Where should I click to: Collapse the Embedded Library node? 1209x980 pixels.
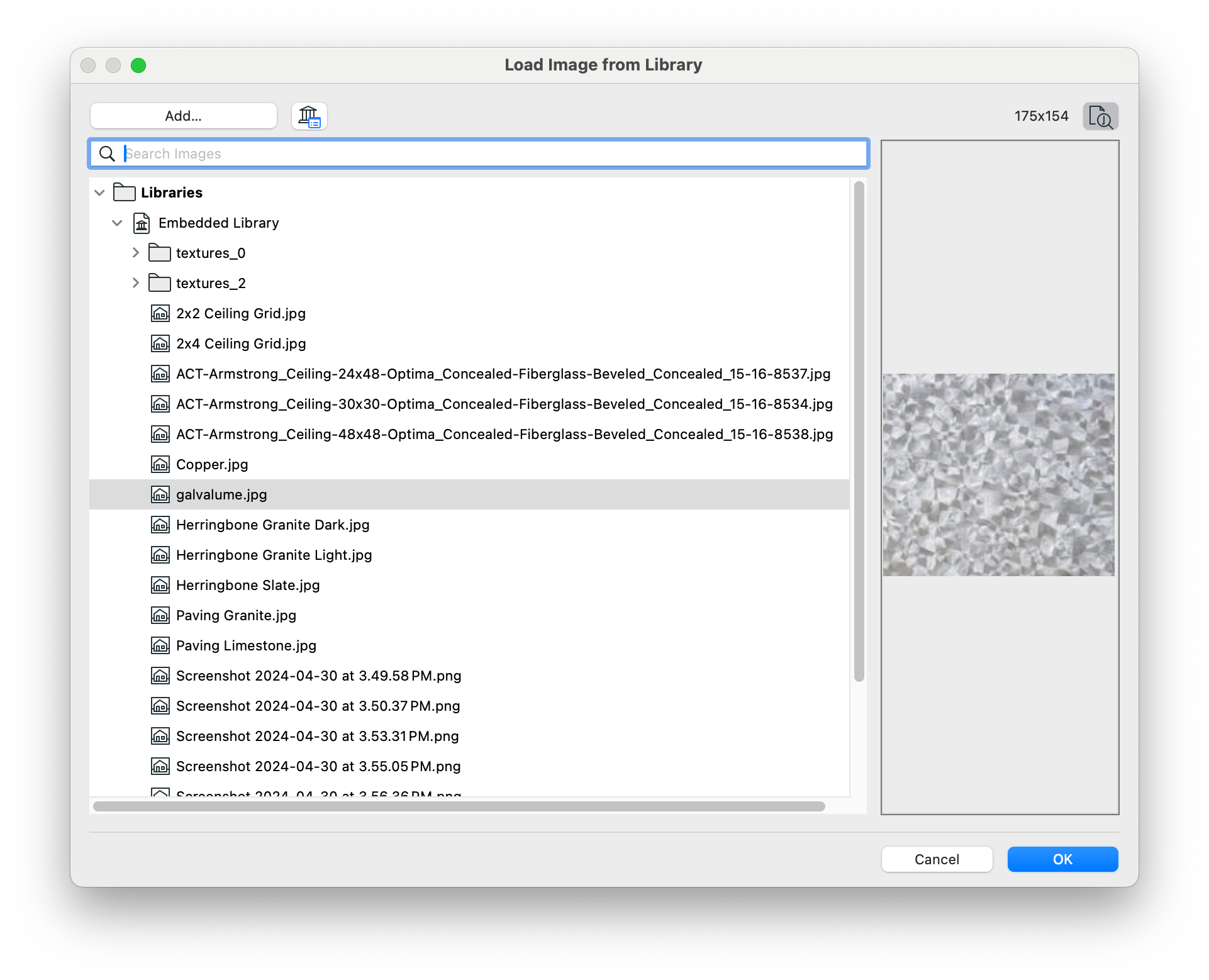point(117,223)
